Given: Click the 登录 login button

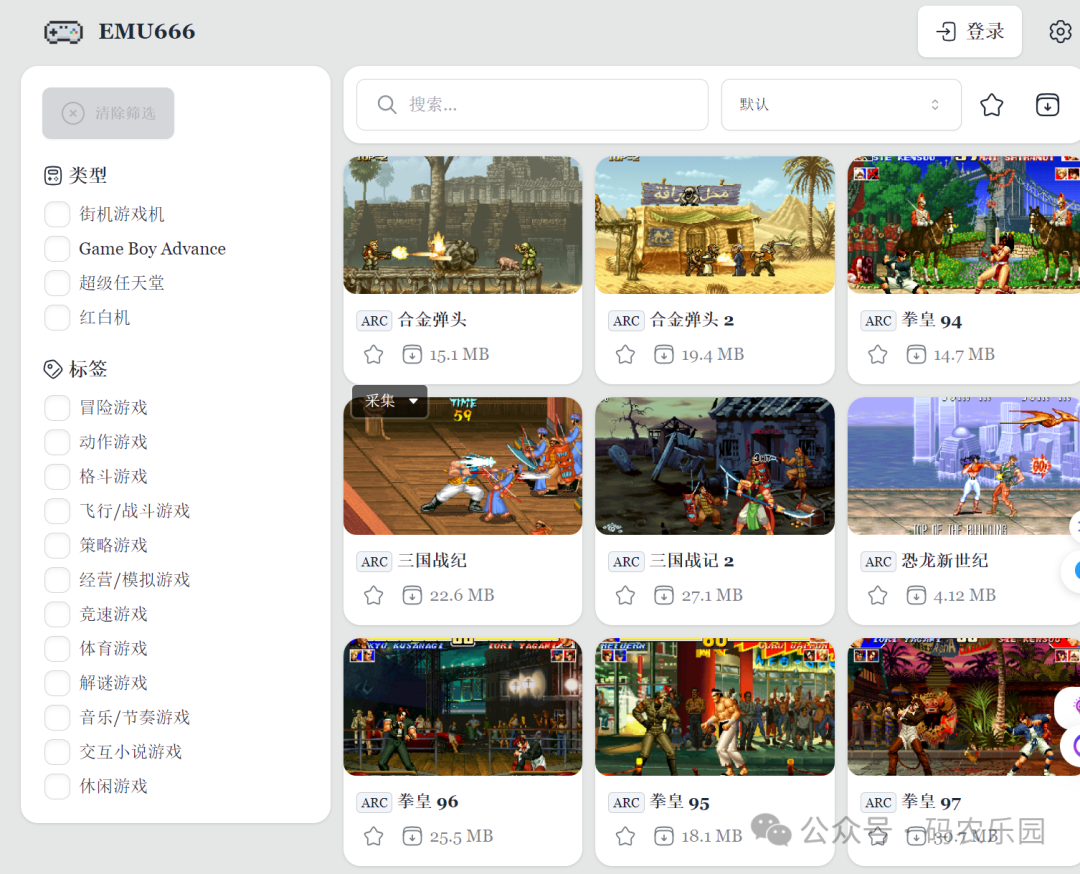Looking at the screenshot, I should 969,32.
